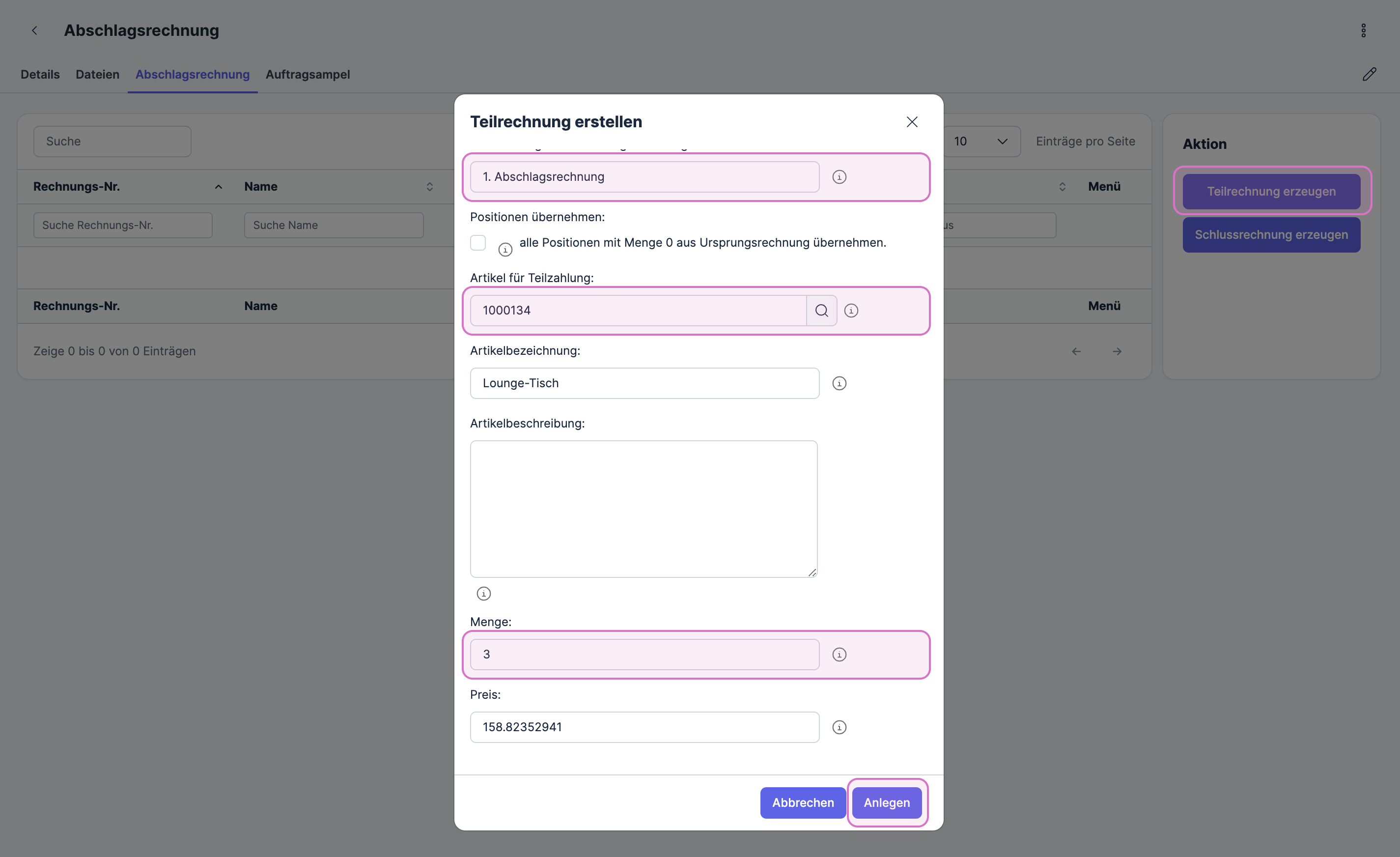1400x857 pixels.
Task: Click into the Preis input field
Action: click(x=644, y=727)
